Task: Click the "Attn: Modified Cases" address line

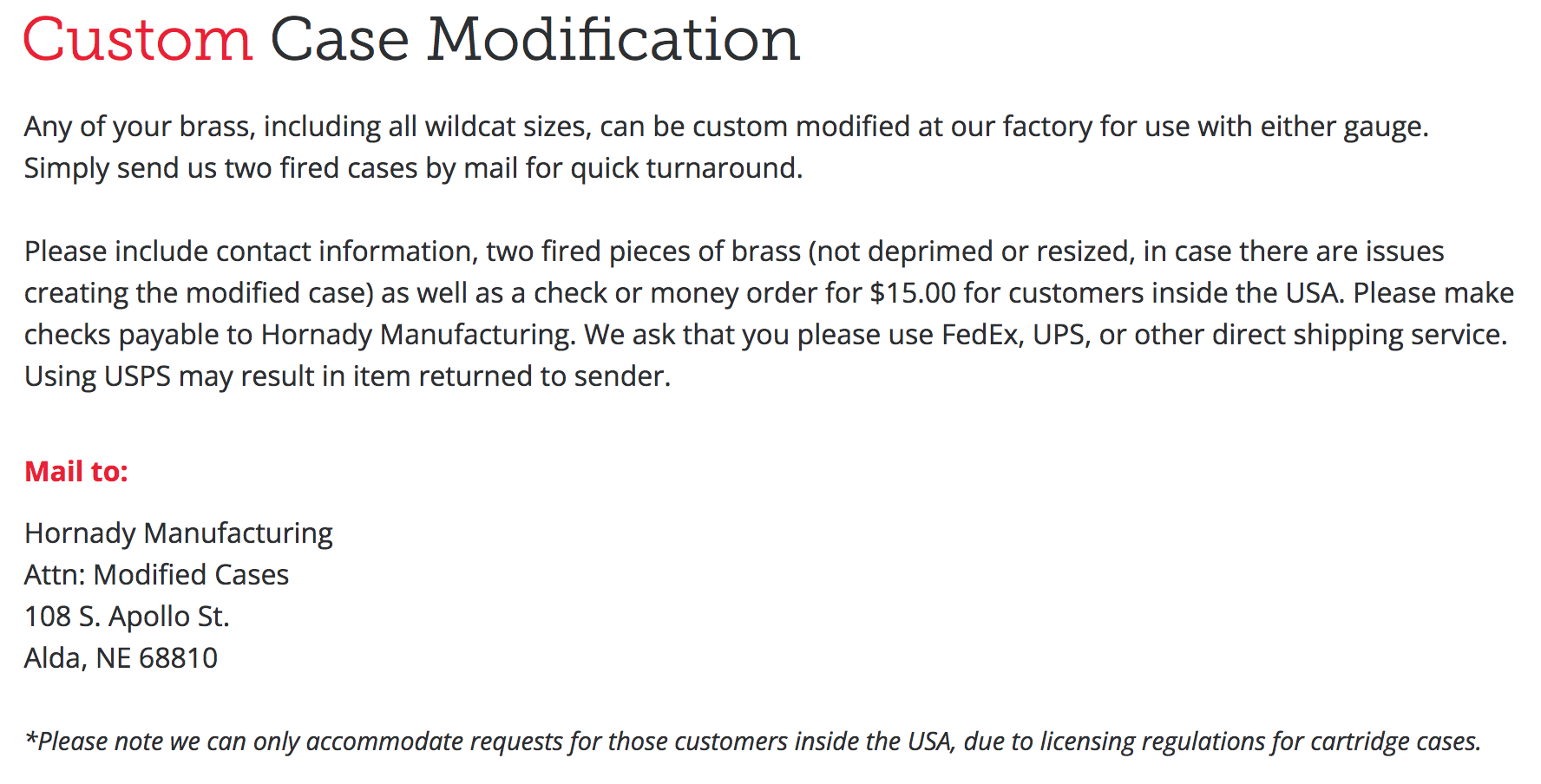Action: click(x=156, y=575)
